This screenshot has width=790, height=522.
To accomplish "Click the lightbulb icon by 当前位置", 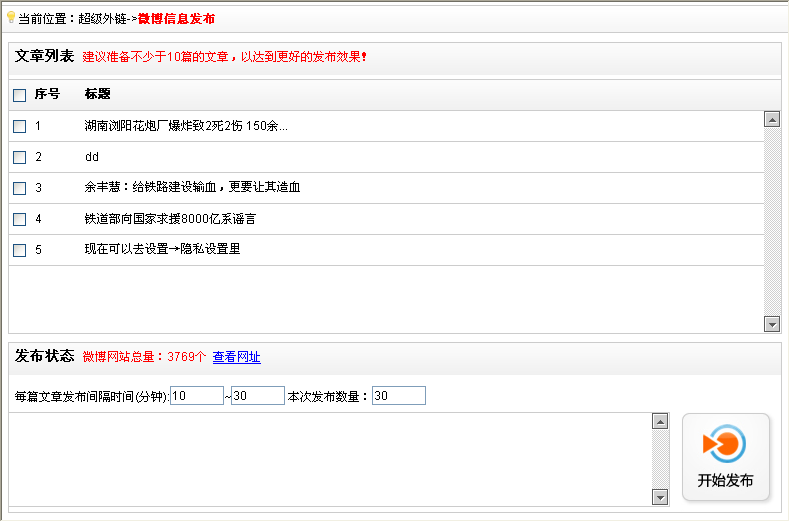I will coord(11,18).
